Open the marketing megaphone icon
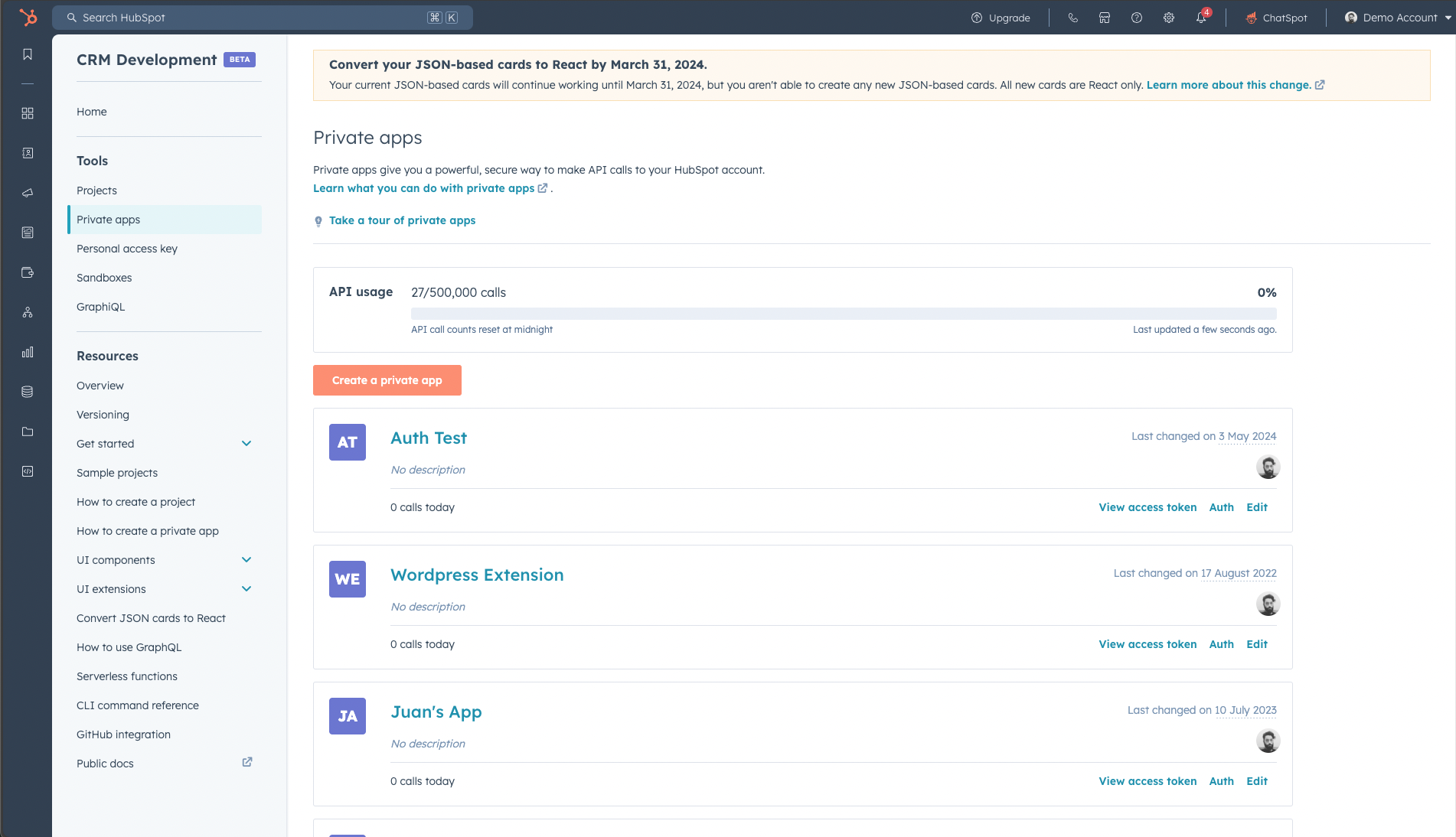 pyautogui.click(x=28, y=193)
